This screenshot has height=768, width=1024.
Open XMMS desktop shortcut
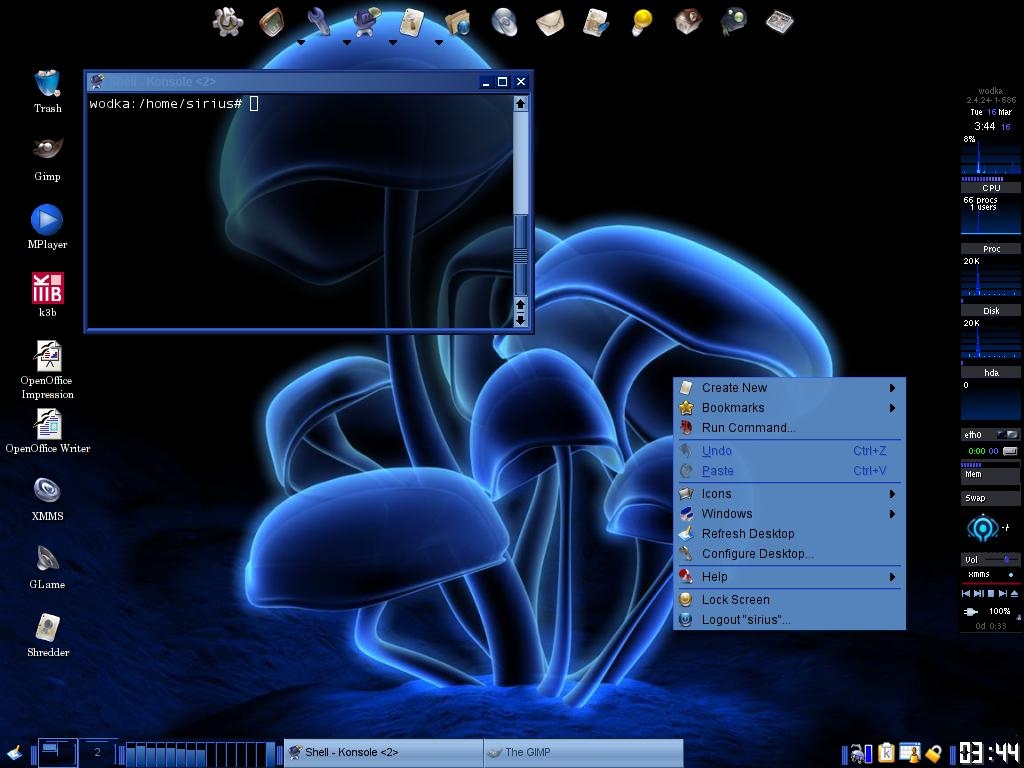[x=47, y=491]
